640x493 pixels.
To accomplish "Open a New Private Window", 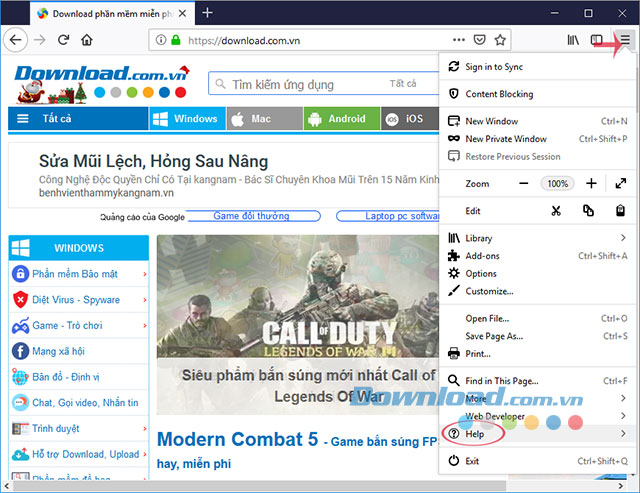I will pos(537,139).
